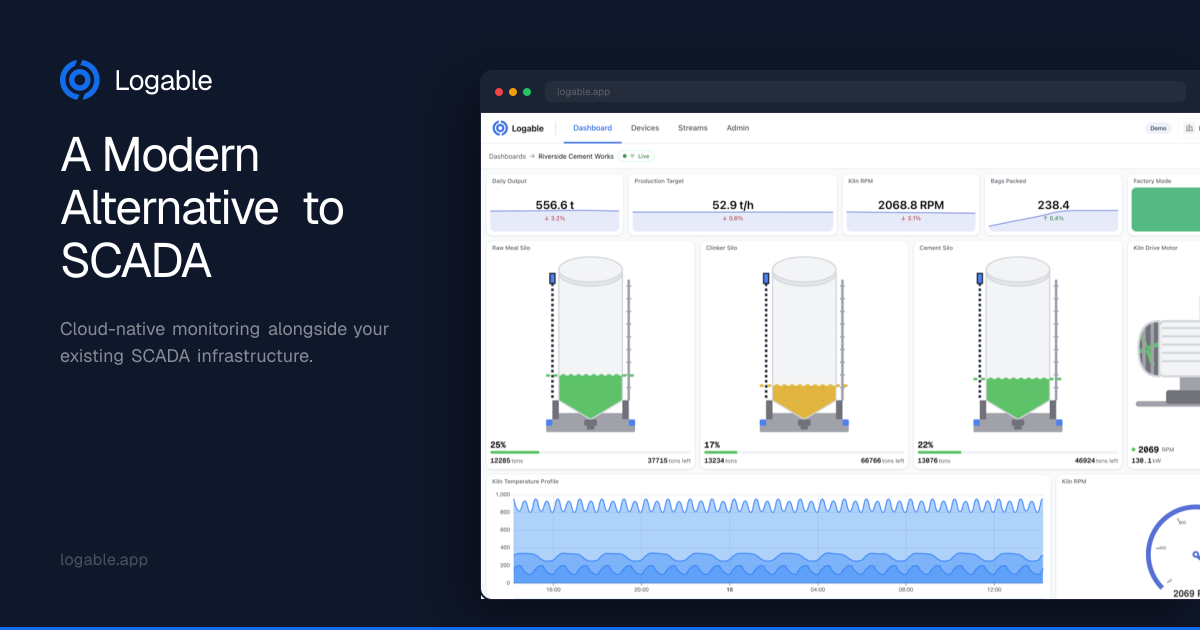Viewport: 1200px width, 630px height.
Task: Click the logable.app link at banner bottom
Action: coord(104,560)
